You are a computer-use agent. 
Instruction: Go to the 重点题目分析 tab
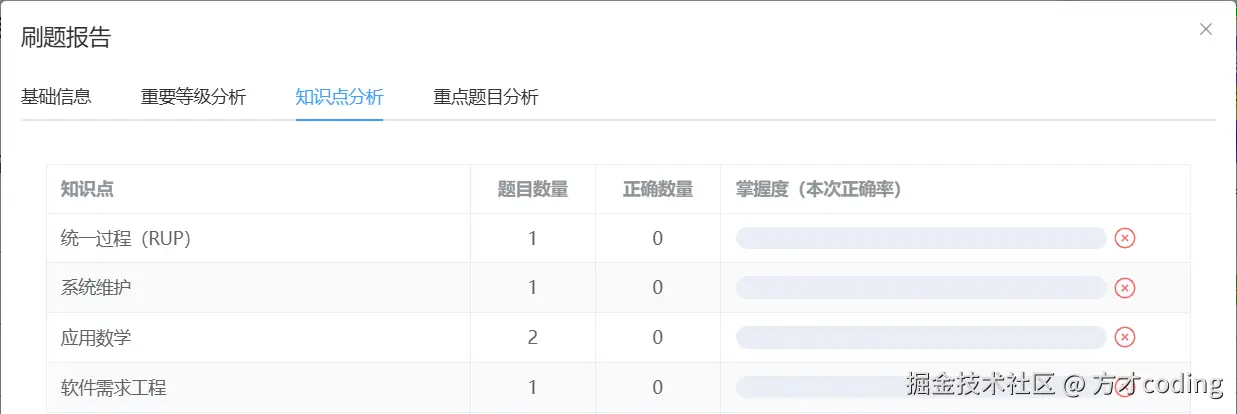pyautogui.click(x=486, y=97)
